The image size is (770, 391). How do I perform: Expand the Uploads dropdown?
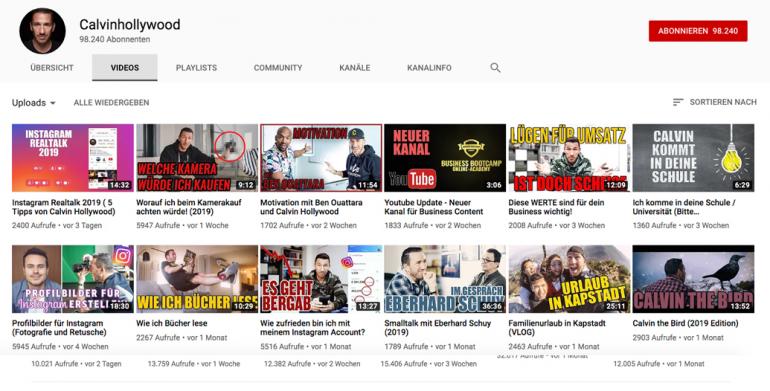coord(34,103)
